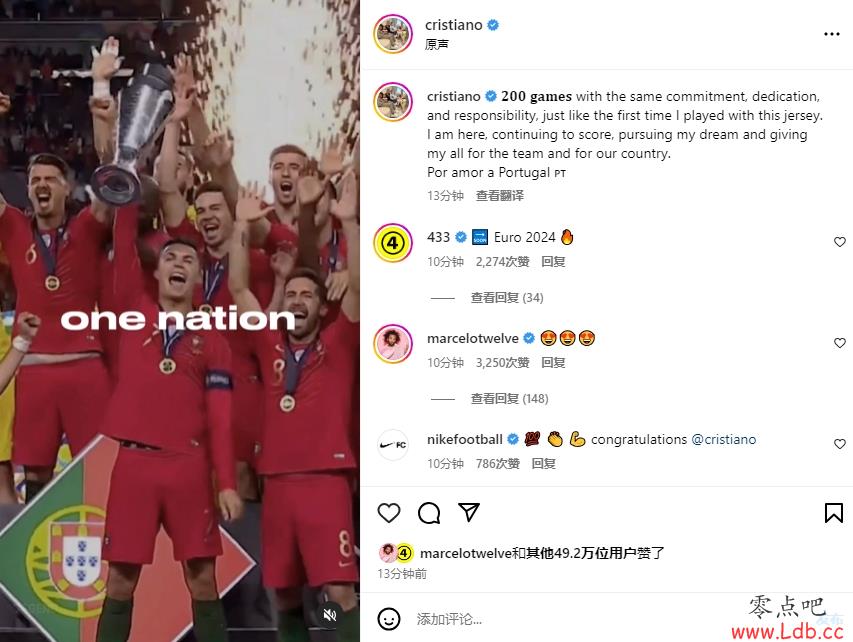Open cristiano profile picture in header
The image size is (853, 642).
tap(393, 34)
